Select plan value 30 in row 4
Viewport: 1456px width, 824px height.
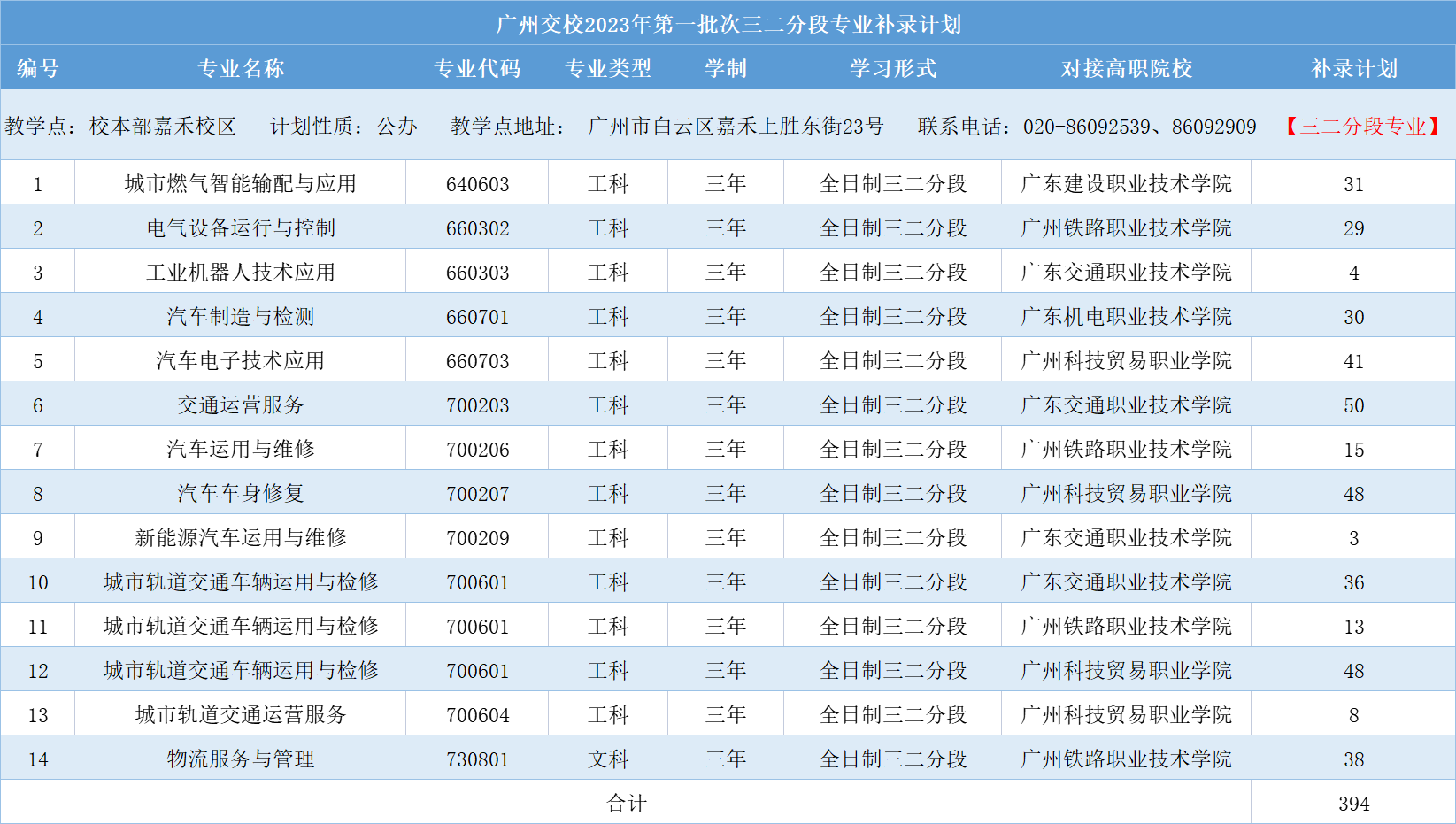[x=1354, y=317]
